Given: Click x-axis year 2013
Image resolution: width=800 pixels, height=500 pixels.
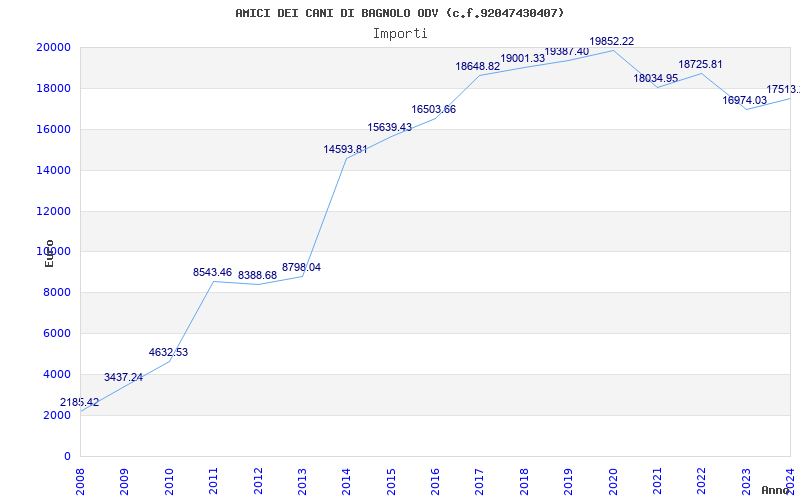Looking at the screenshot, I should coord(302,482).
